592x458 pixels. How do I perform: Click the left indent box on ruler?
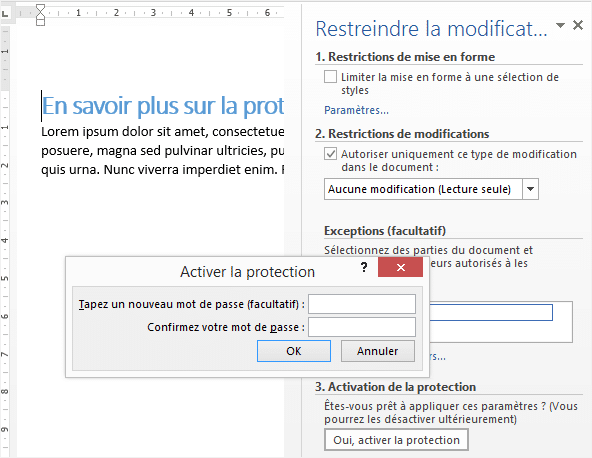(x=40, y=22)
